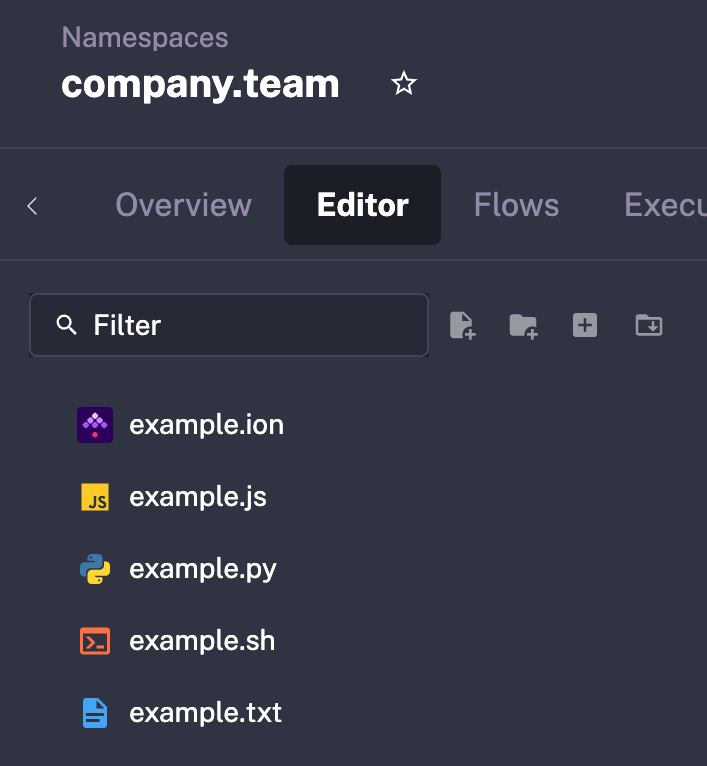707x766 pixels.
Task: Click the create new folder icon
Action: 523,325
